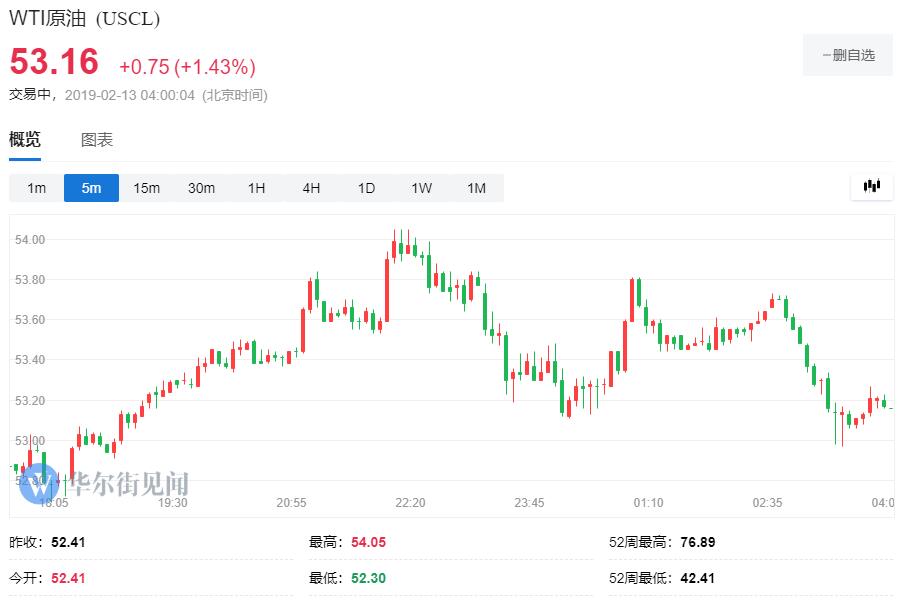Click the 22:20 time axis label
901x603 pixels.
click(410, 502)
